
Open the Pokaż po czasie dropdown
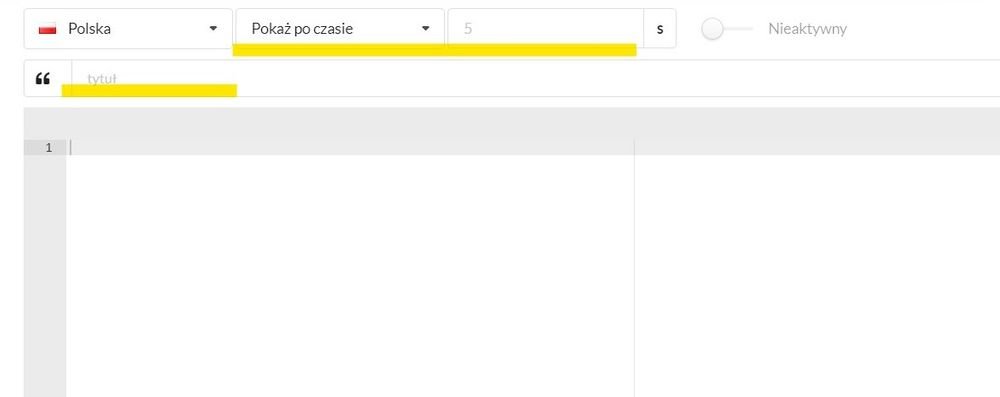click(x=340, y=29)
